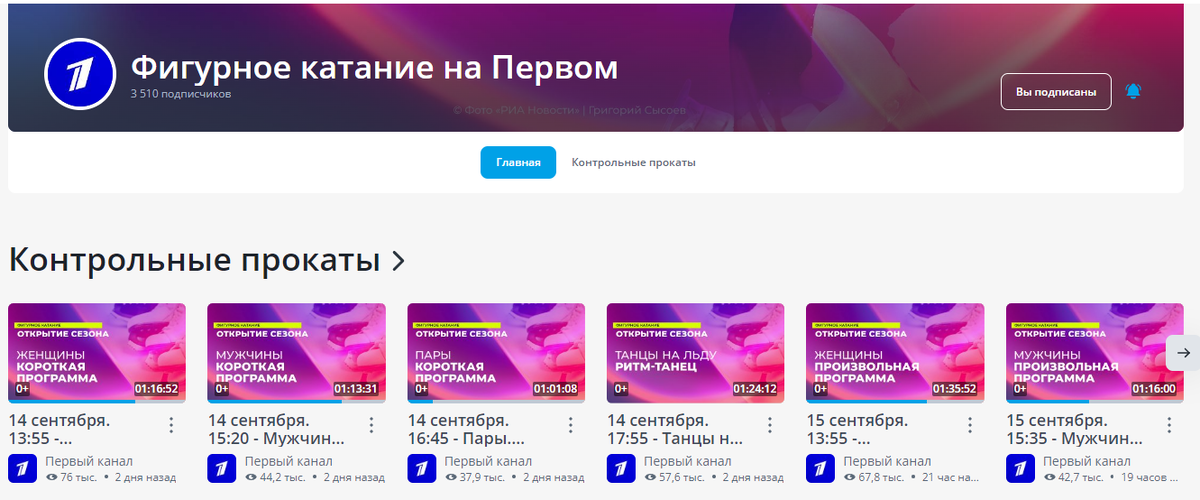Click the watch progress bar on the Женщины Произвольная thumbnail

(x=895, y=401)
